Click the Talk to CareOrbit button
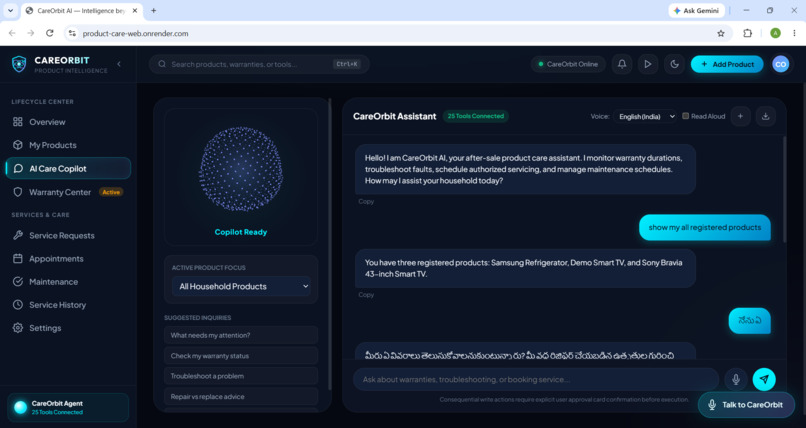This screenshot has height=428, width=806. 746,405
